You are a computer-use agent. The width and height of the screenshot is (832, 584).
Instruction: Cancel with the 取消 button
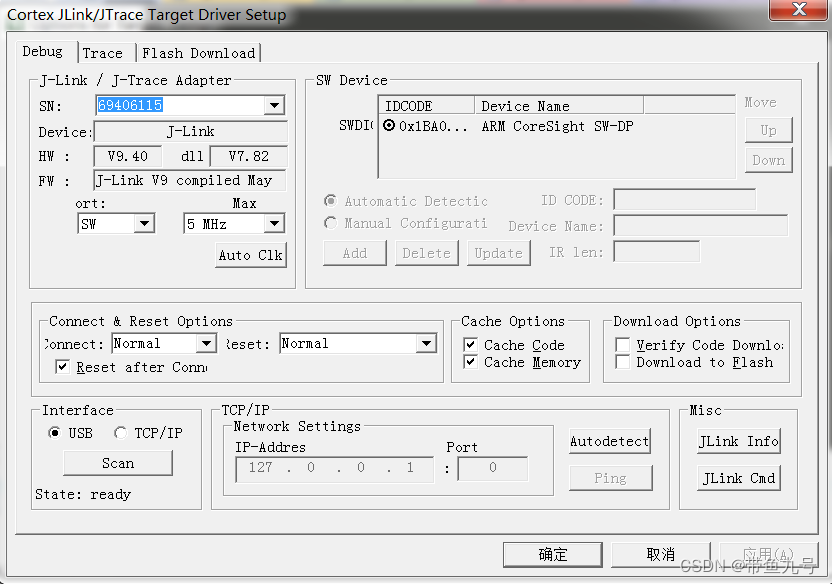pos(661,555)
